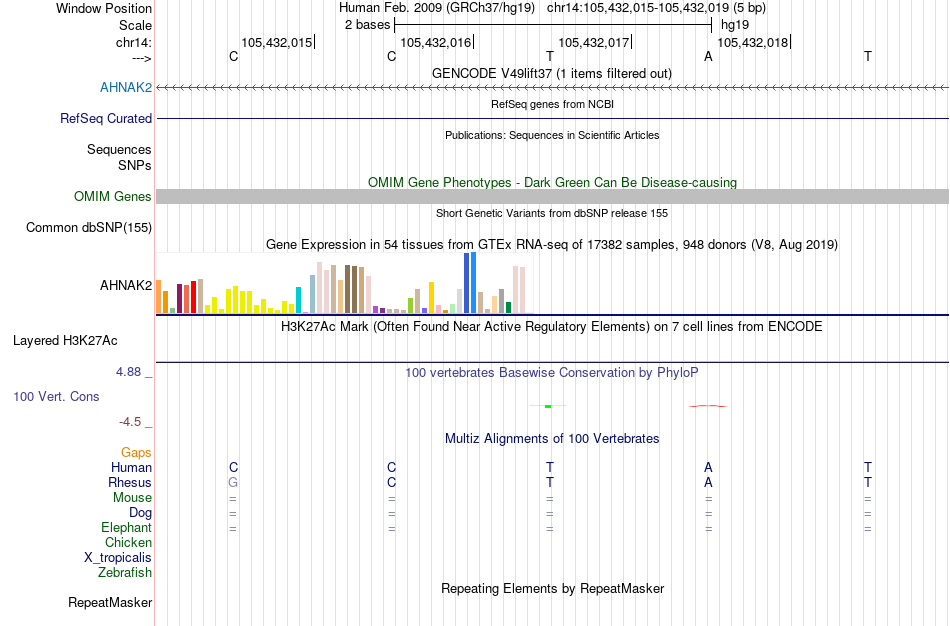Screen dimensions: 950x626
Task: Click the A base in the sequence ruler
Action: pyautogui.click(x=708, y=56)
